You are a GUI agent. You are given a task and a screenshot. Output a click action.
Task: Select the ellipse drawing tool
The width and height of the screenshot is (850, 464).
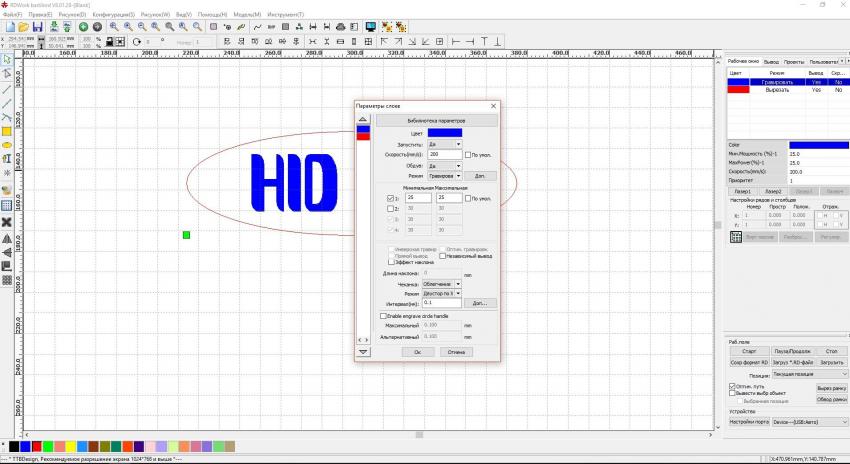(7, 145)
